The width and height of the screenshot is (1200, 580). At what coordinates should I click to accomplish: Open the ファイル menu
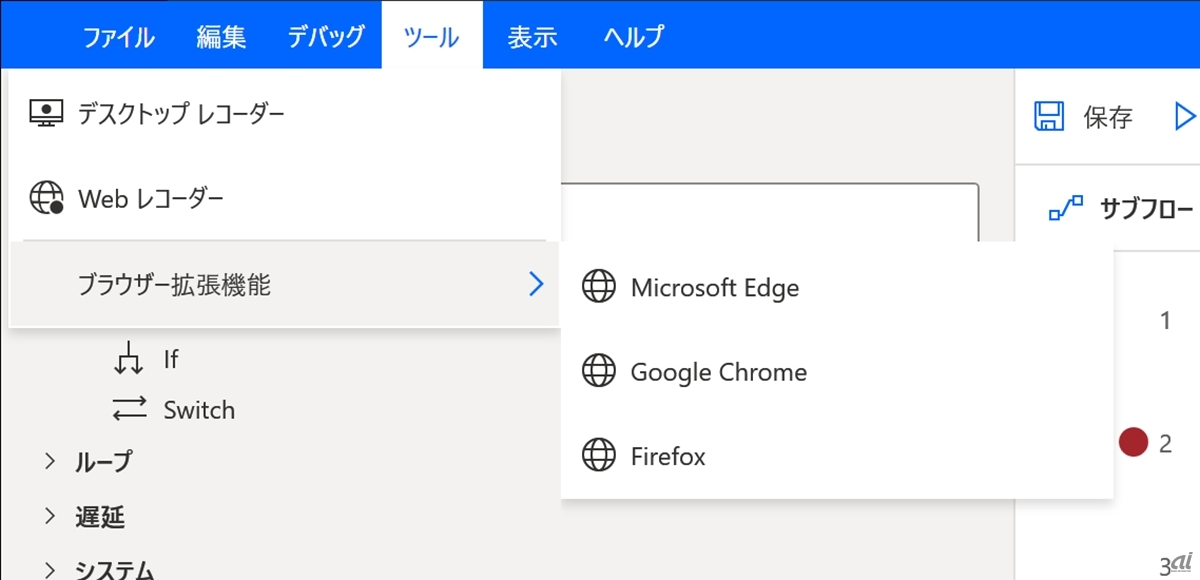pyautogui.click(x=118, y=38)
